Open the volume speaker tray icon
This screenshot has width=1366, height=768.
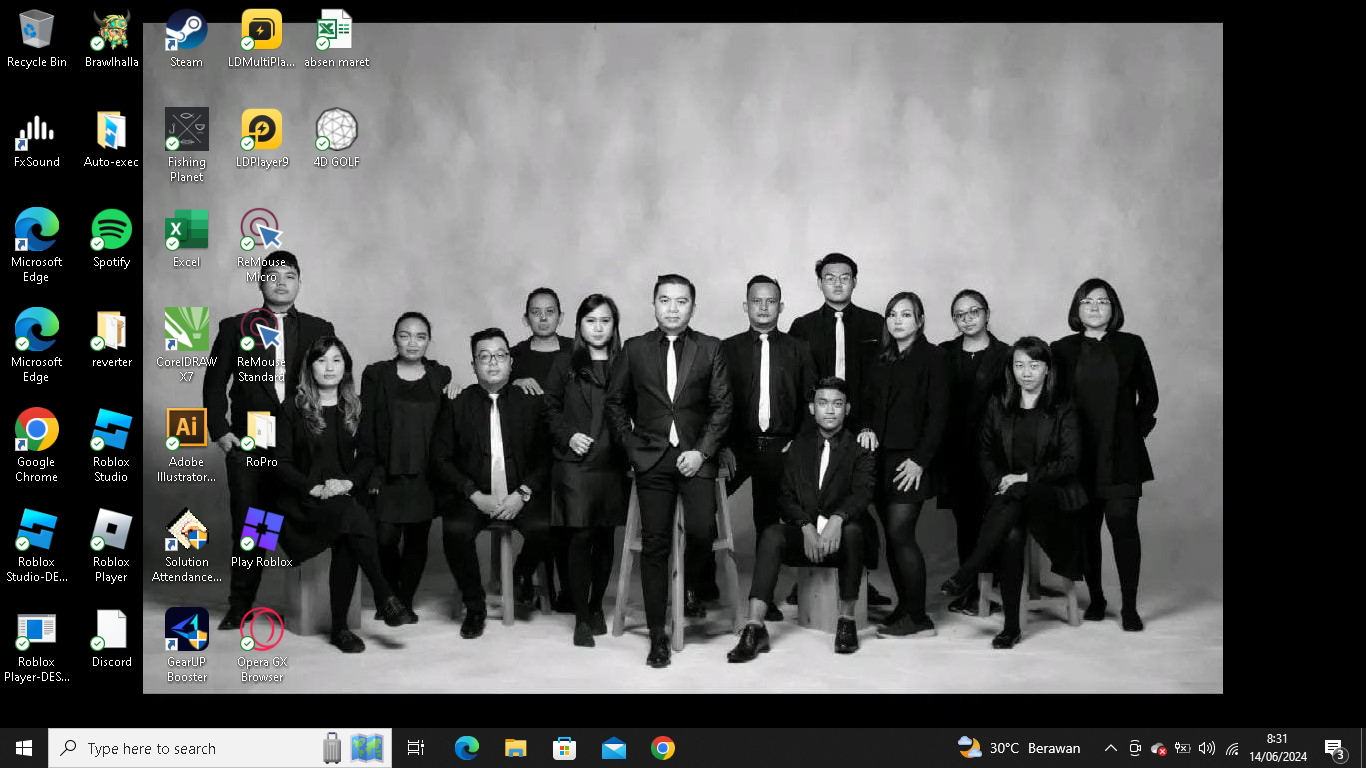(1207, 748)
